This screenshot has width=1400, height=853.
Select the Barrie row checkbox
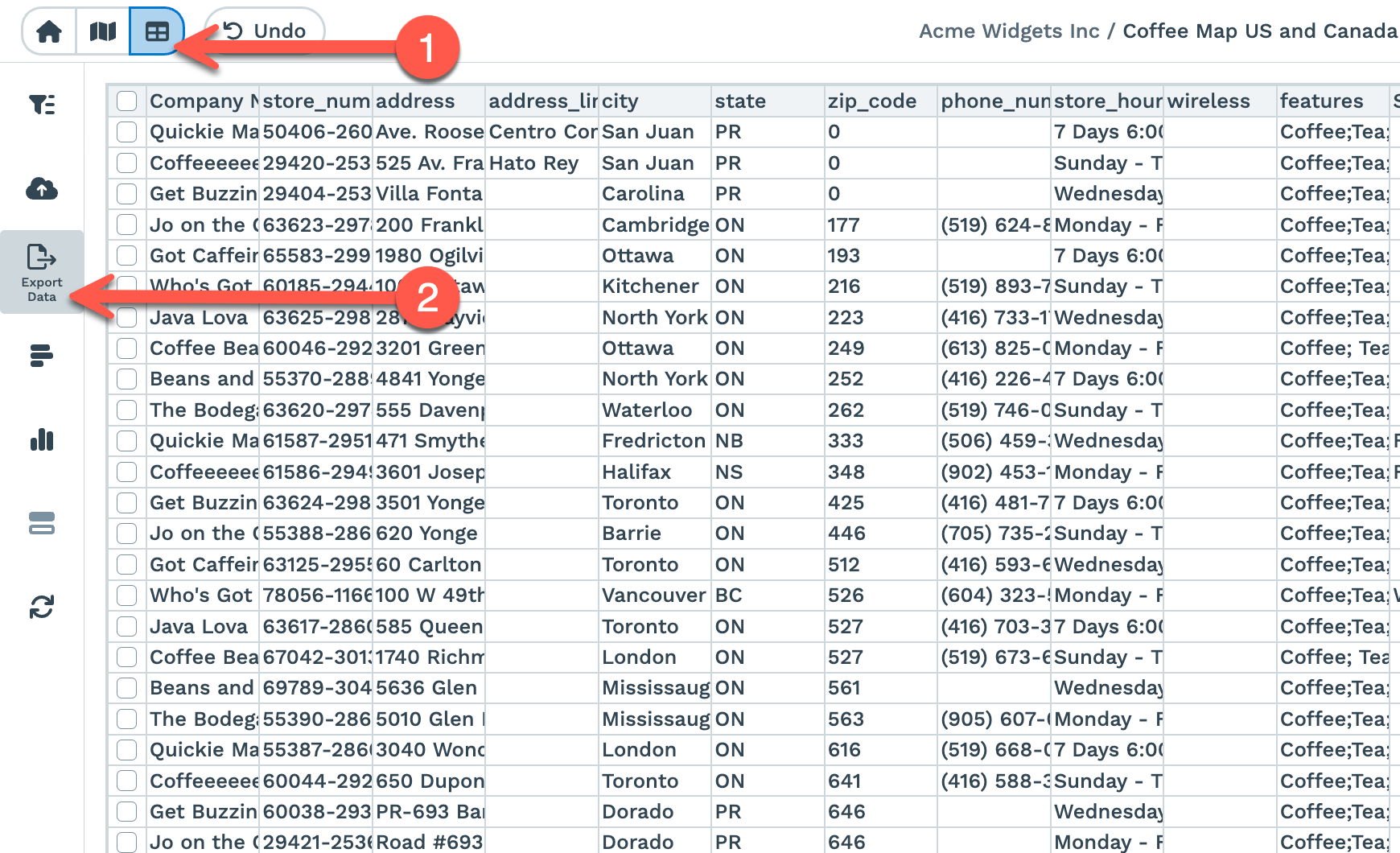click(x=126, y=534)
